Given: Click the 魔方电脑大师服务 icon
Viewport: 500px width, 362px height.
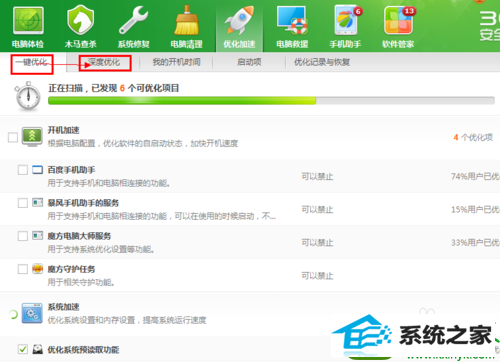Looking at the screenshot, I should tap(37, 235).
